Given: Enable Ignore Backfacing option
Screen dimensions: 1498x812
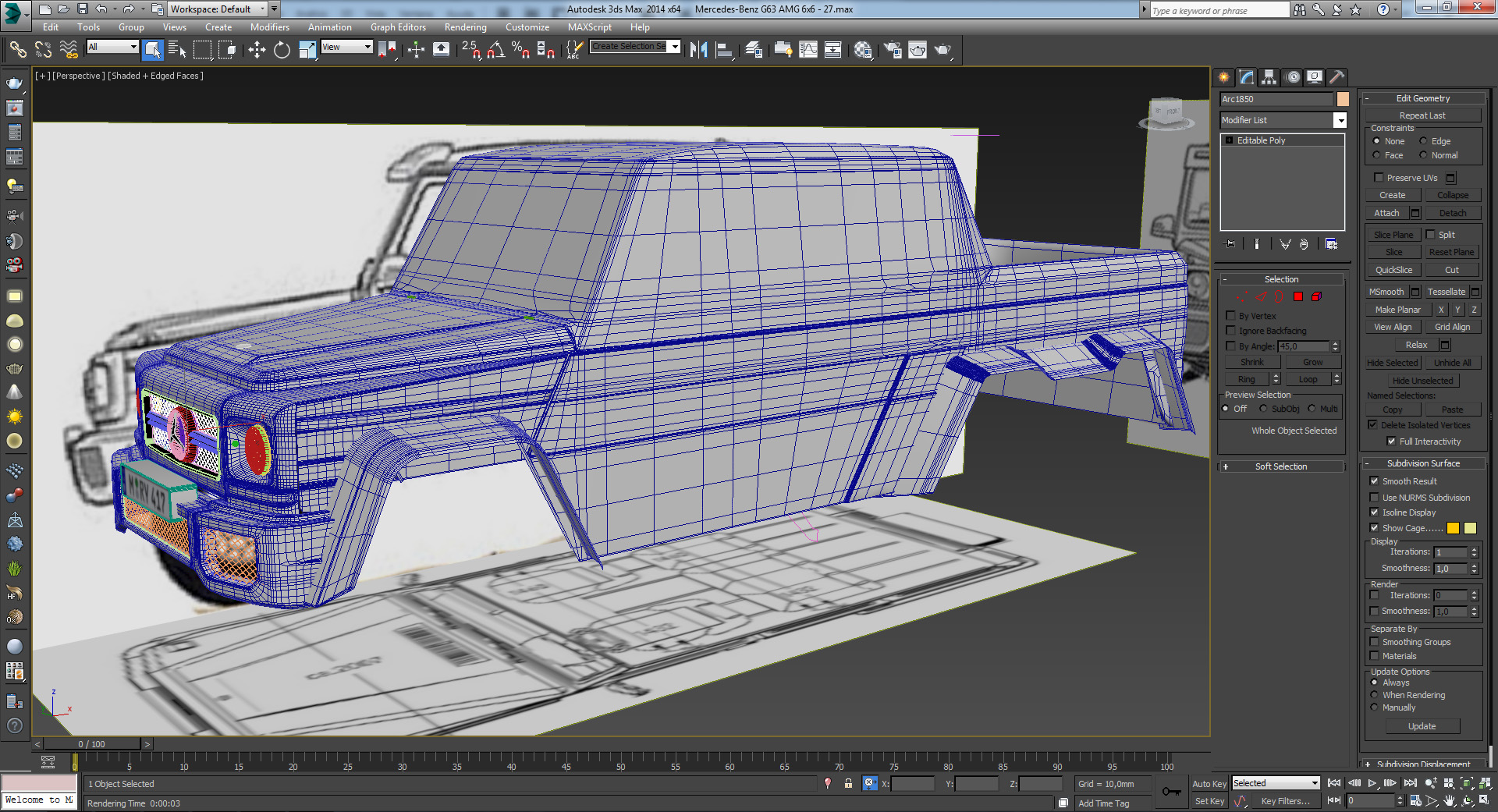Looking at the screenshot, I should [x=1231, y=331].
